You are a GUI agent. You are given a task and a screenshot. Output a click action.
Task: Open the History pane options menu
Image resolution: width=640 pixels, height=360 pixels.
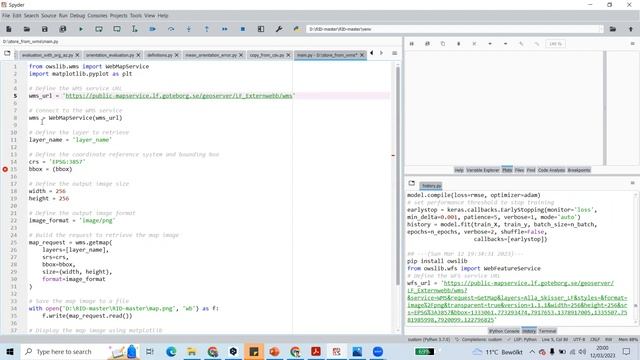(632, 183)
